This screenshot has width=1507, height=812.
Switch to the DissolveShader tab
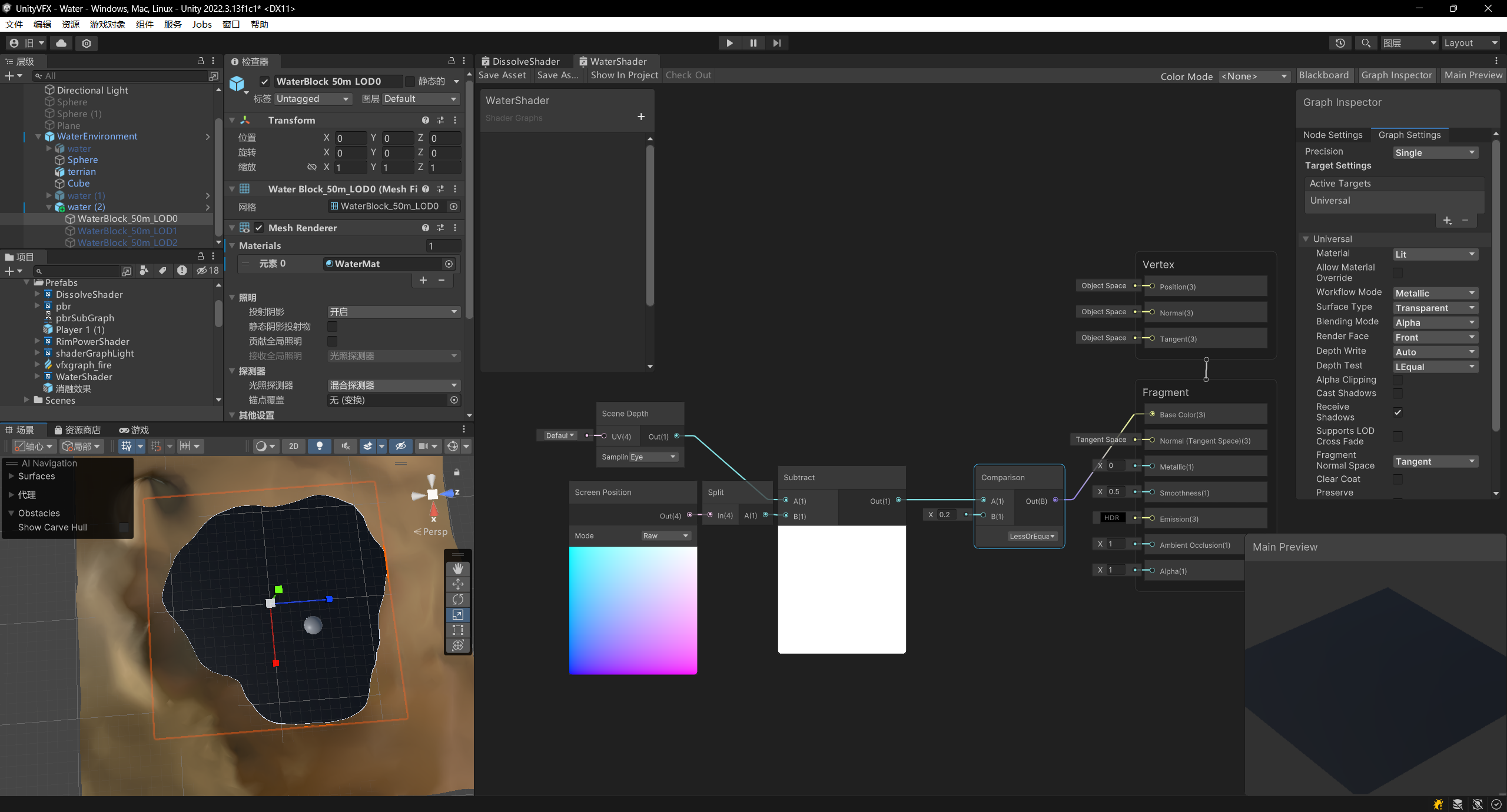(x=520, y=61)
